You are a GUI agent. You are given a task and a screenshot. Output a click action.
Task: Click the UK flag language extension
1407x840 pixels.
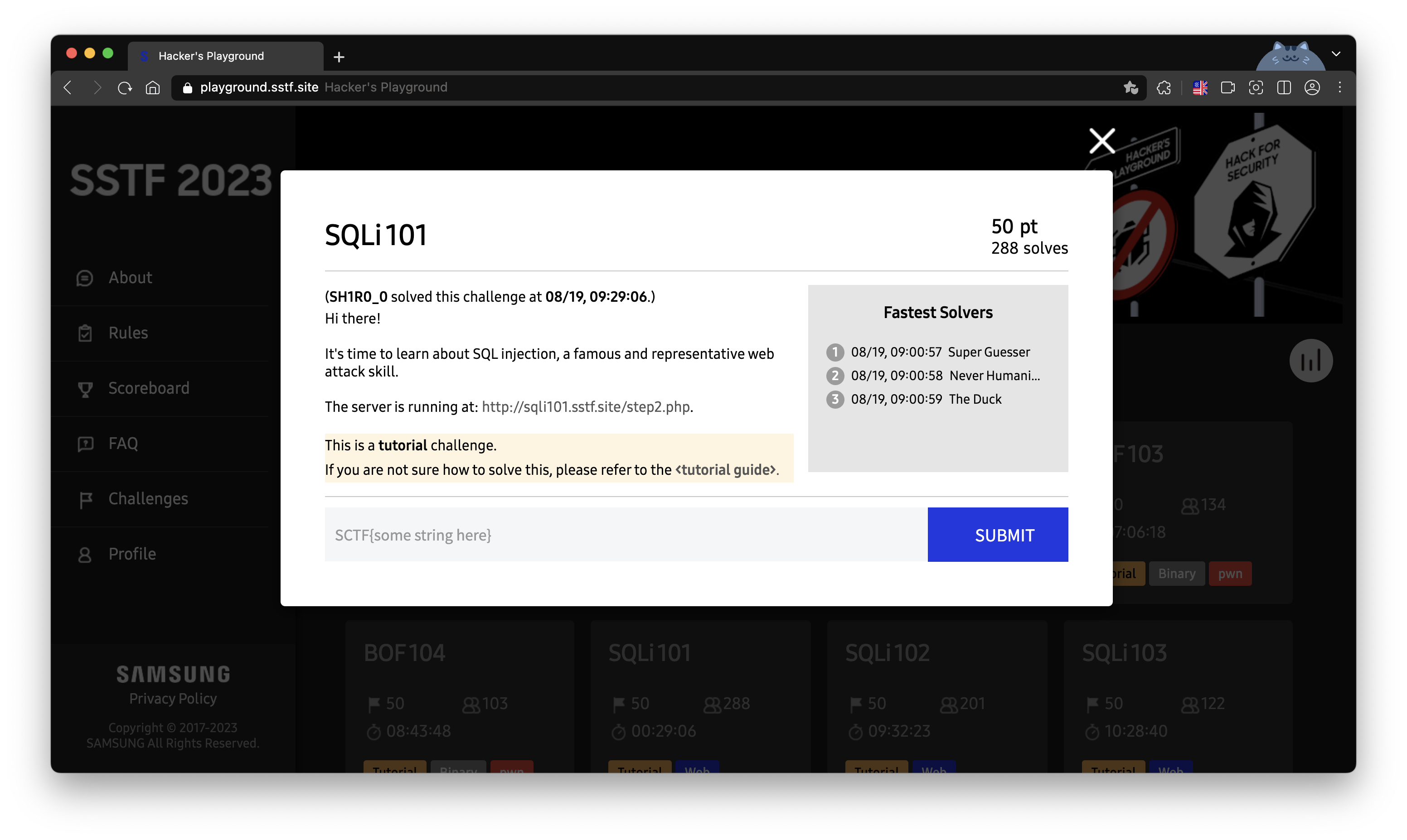[1200, 88]
